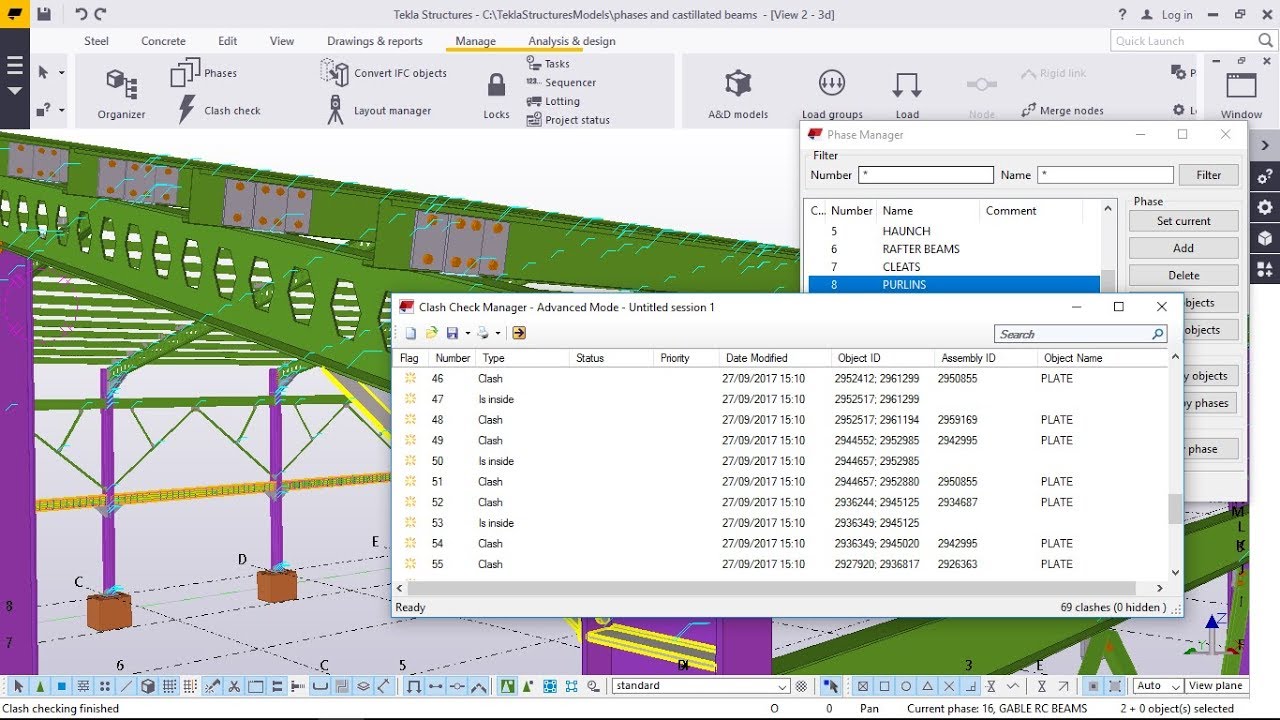The width and height of the screenshot is (1280, 720).
Task: Click the side pane gear settings icon
Action: (1265, 208)
